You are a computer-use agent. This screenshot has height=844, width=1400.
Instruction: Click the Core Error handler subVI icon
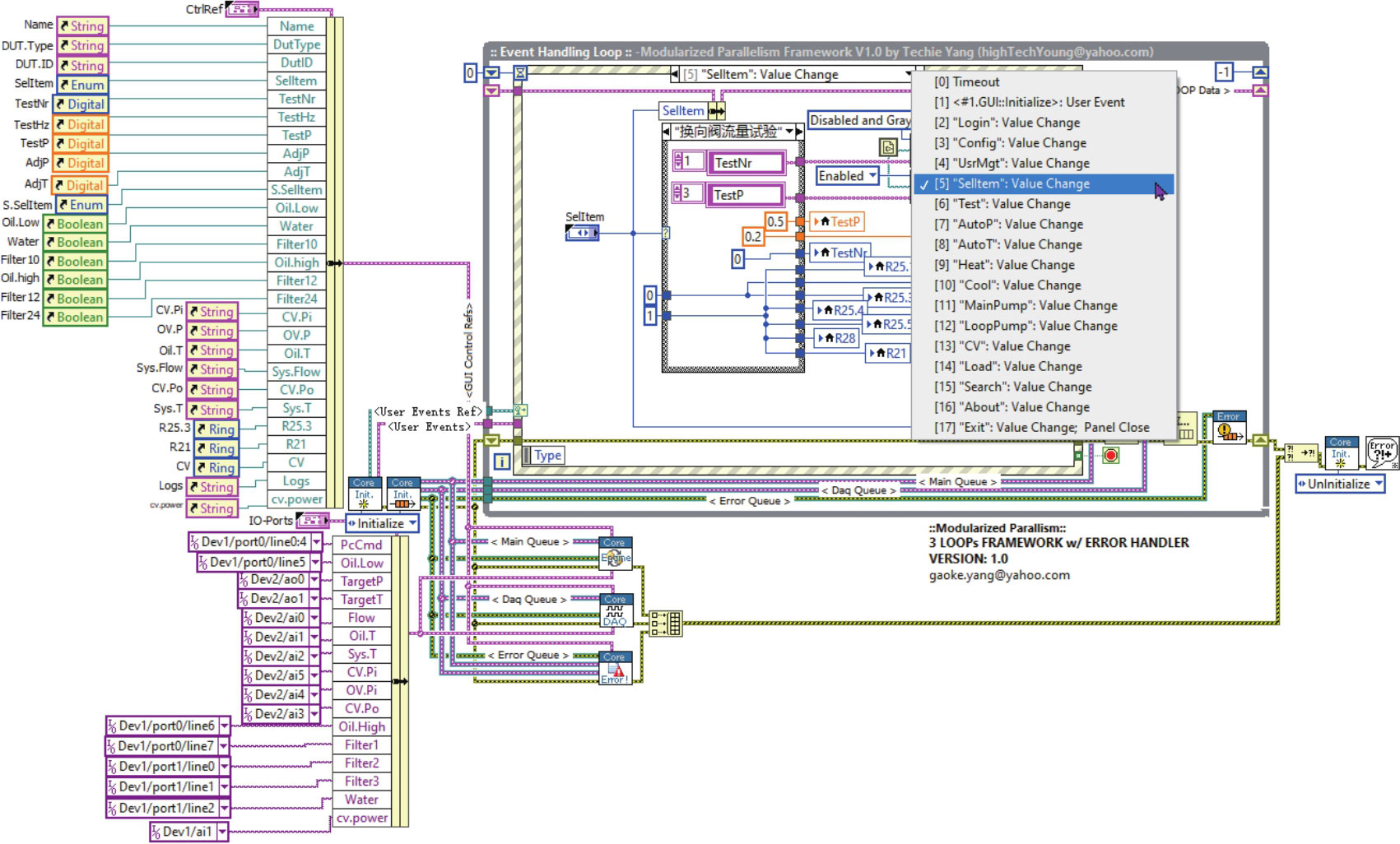[x=615, y=668]
